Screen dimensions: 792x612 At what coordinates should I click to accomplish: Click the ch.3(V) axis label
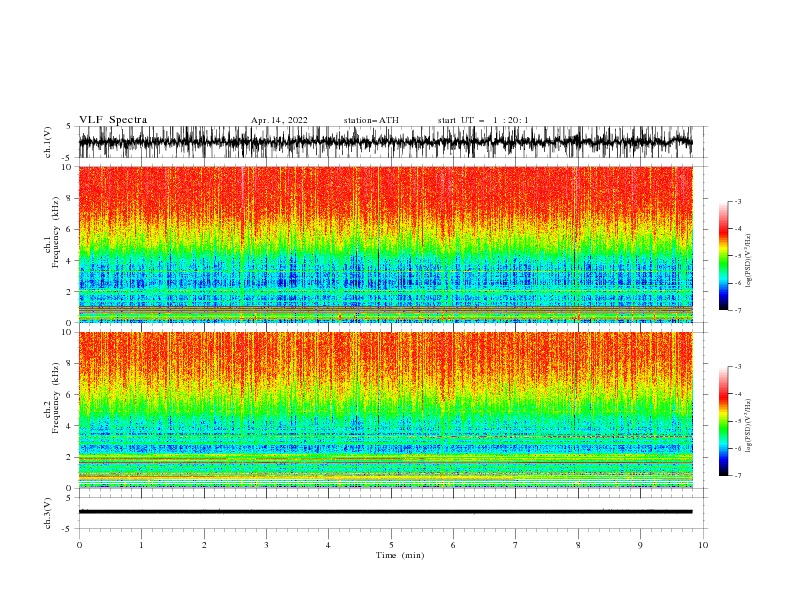[x=48, y=513]
